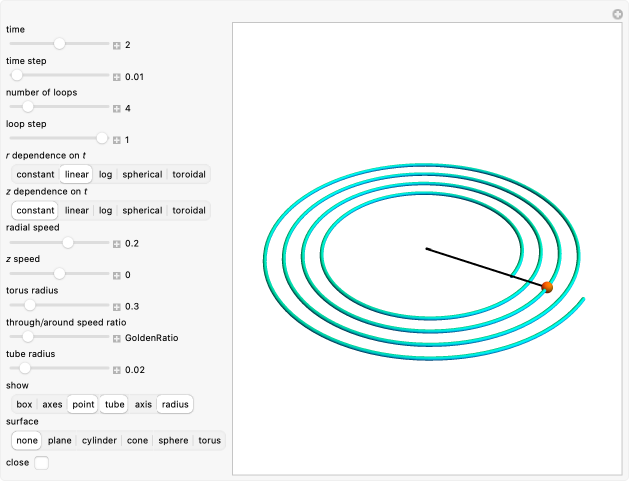
Task: Toggle the box display option
Action: tap(24, 405)
